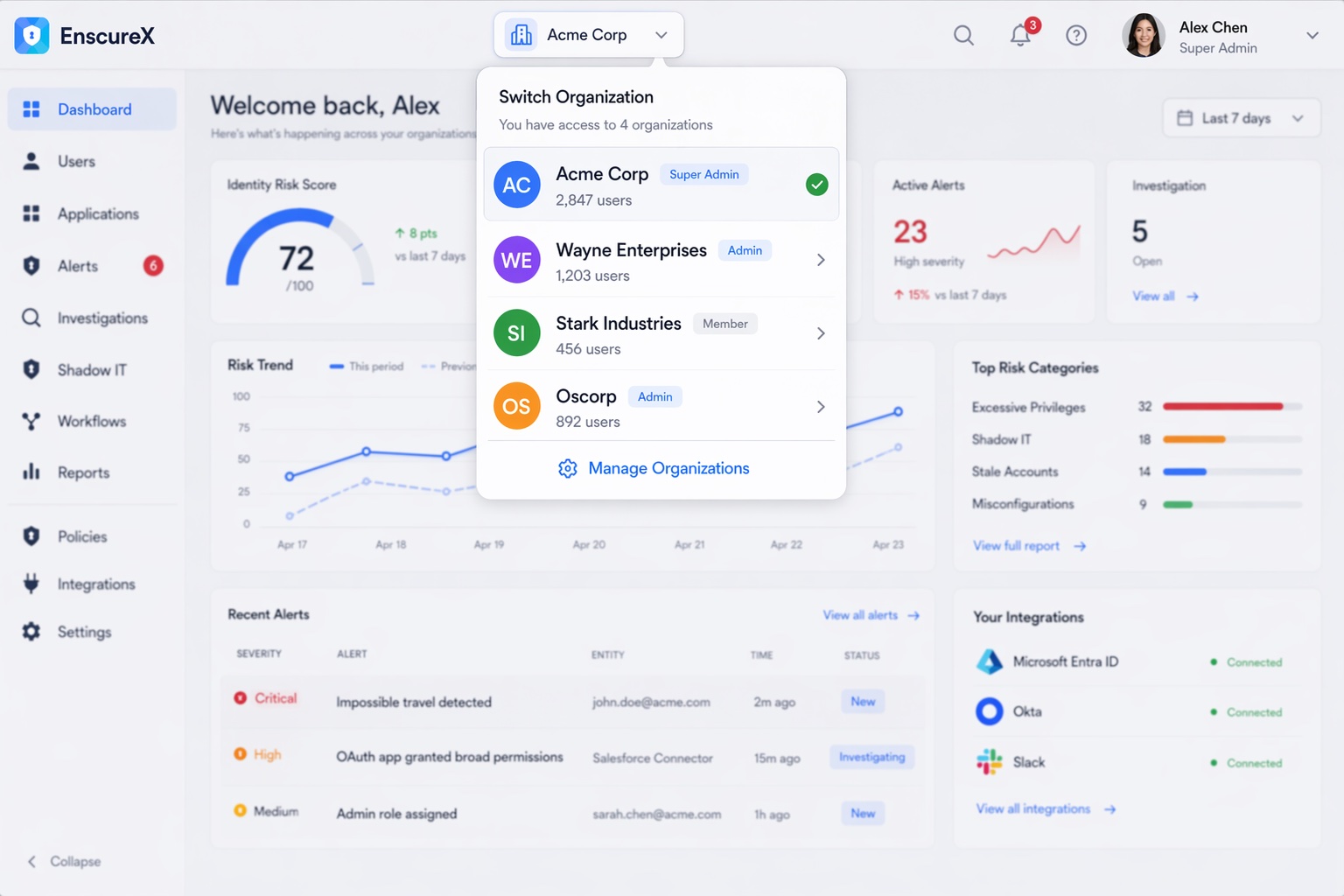Open the Integrations plug icon in sidebar
Viewport: 1344px width, 896px height.
pyautogui.click(x=31, y=584)
